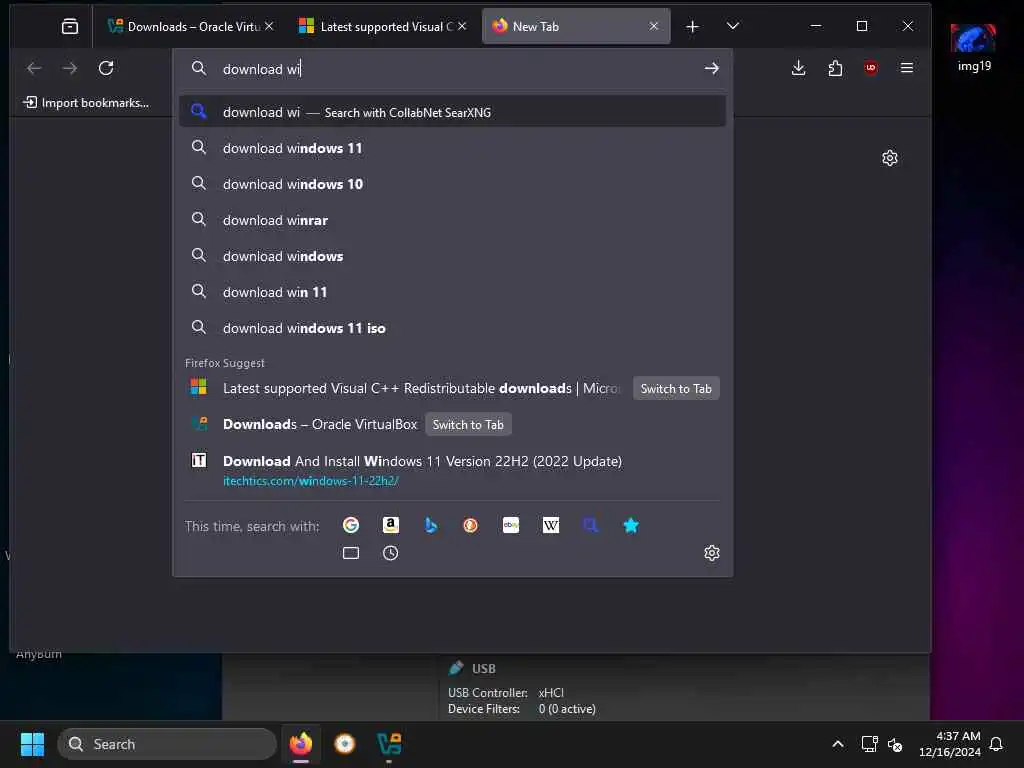The image size is (1024, 768).
Task: Search this time with eBay
Action: [x=511, y=525]
